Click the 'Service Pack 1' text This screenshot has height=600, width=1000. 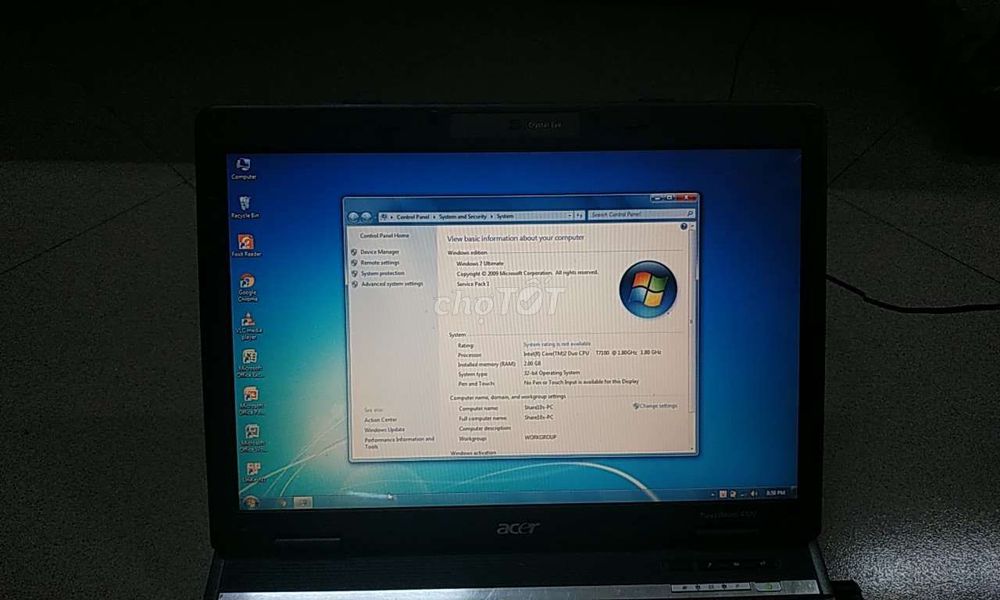(473, 284)
